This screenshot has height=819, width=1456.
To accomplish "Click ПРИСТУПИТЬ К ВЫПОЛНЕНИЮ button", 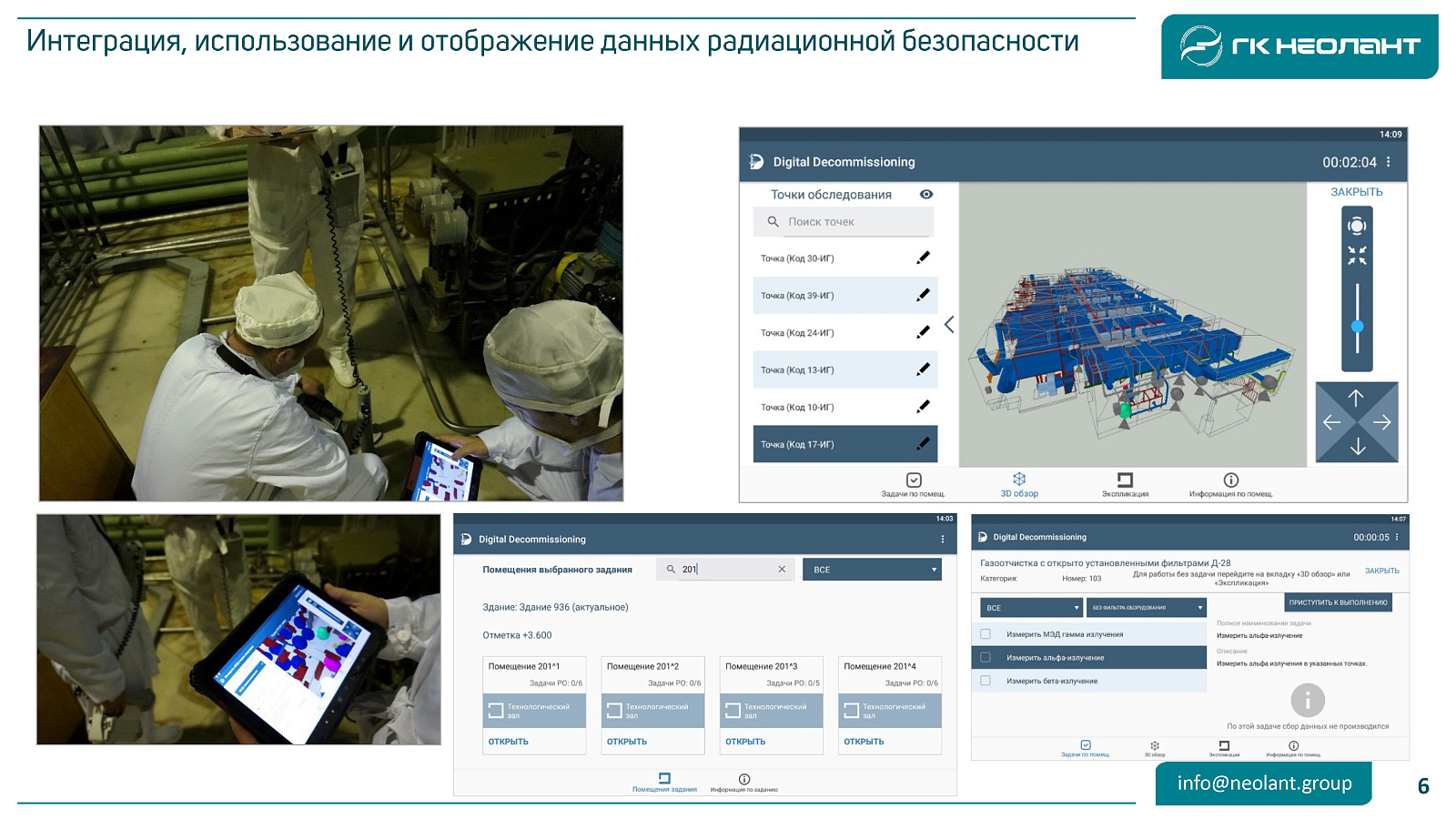I will [x=1338, y=602].
